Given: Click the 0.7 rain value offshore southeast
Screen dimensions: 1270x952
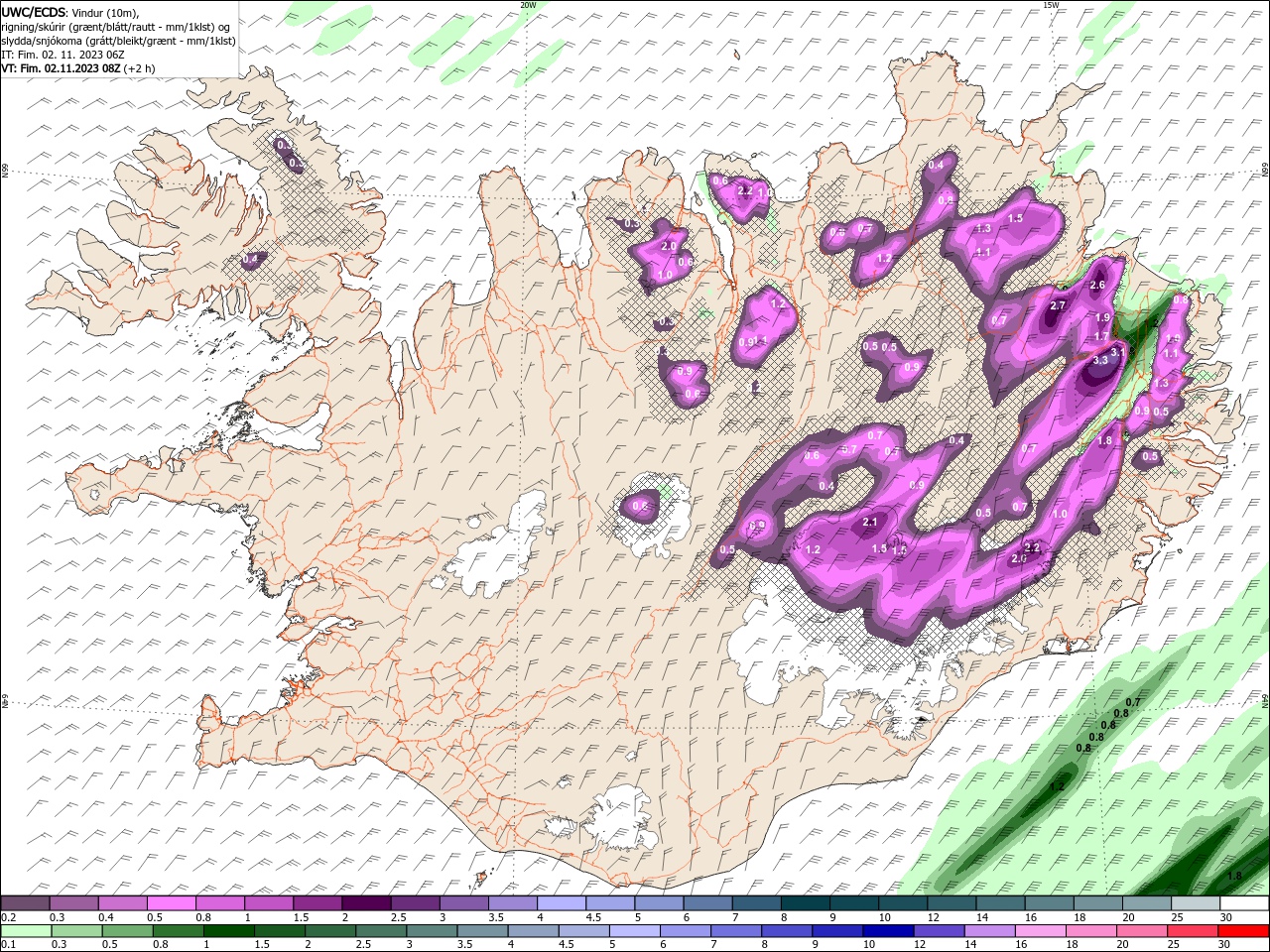Looking at the screenshot, I should (x=1133, y=702).
